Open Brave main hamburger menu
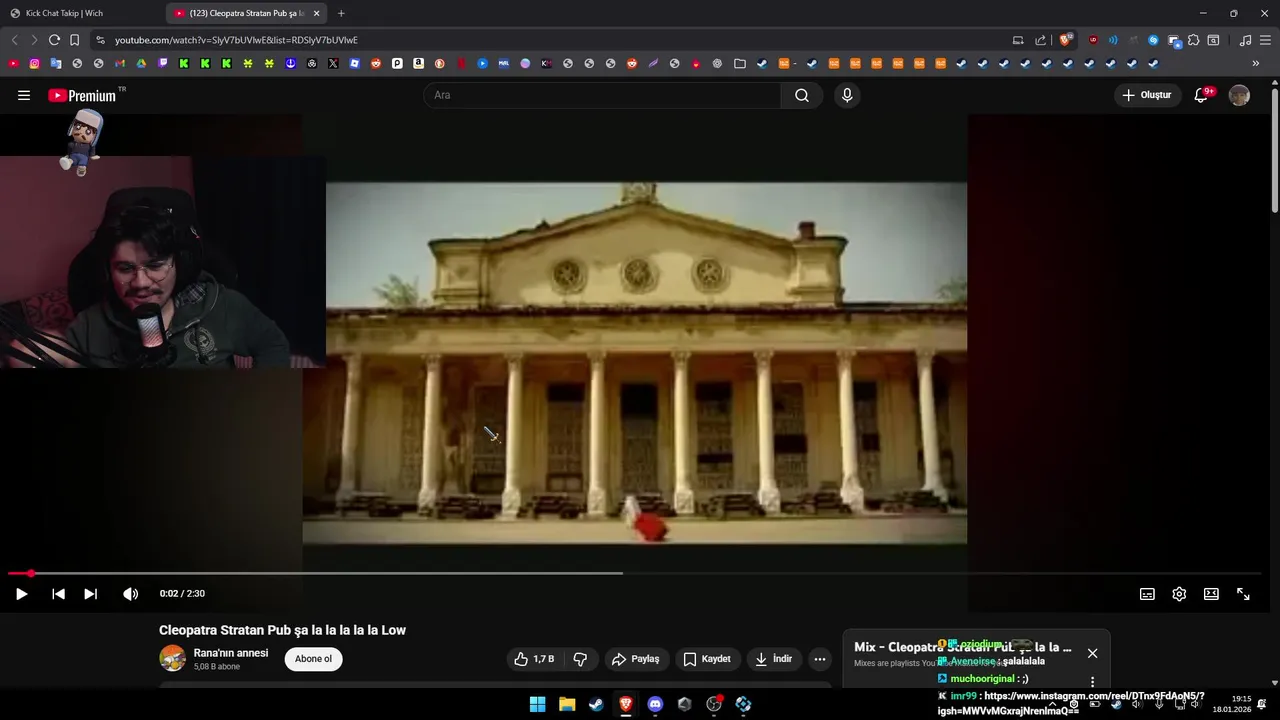The image size is (1280, 720). point(1265,40)
